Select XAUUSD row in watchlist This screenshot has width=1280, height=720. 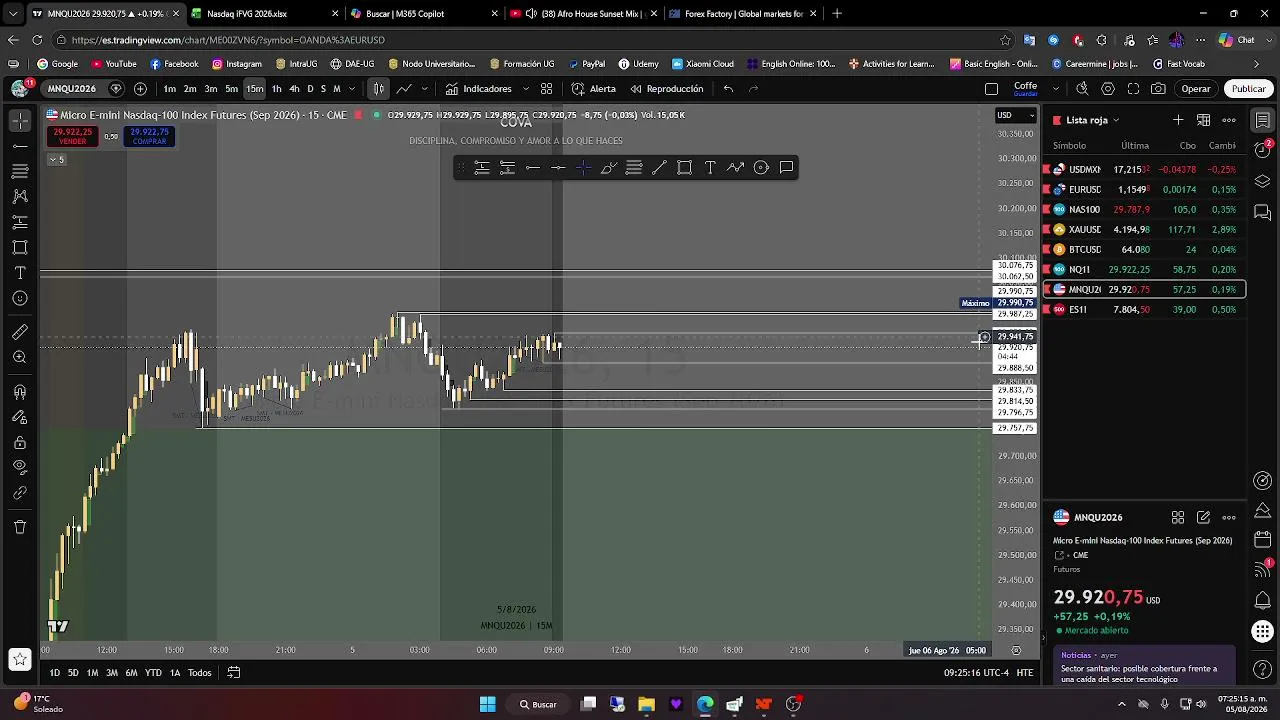(x=1144, y=229)
